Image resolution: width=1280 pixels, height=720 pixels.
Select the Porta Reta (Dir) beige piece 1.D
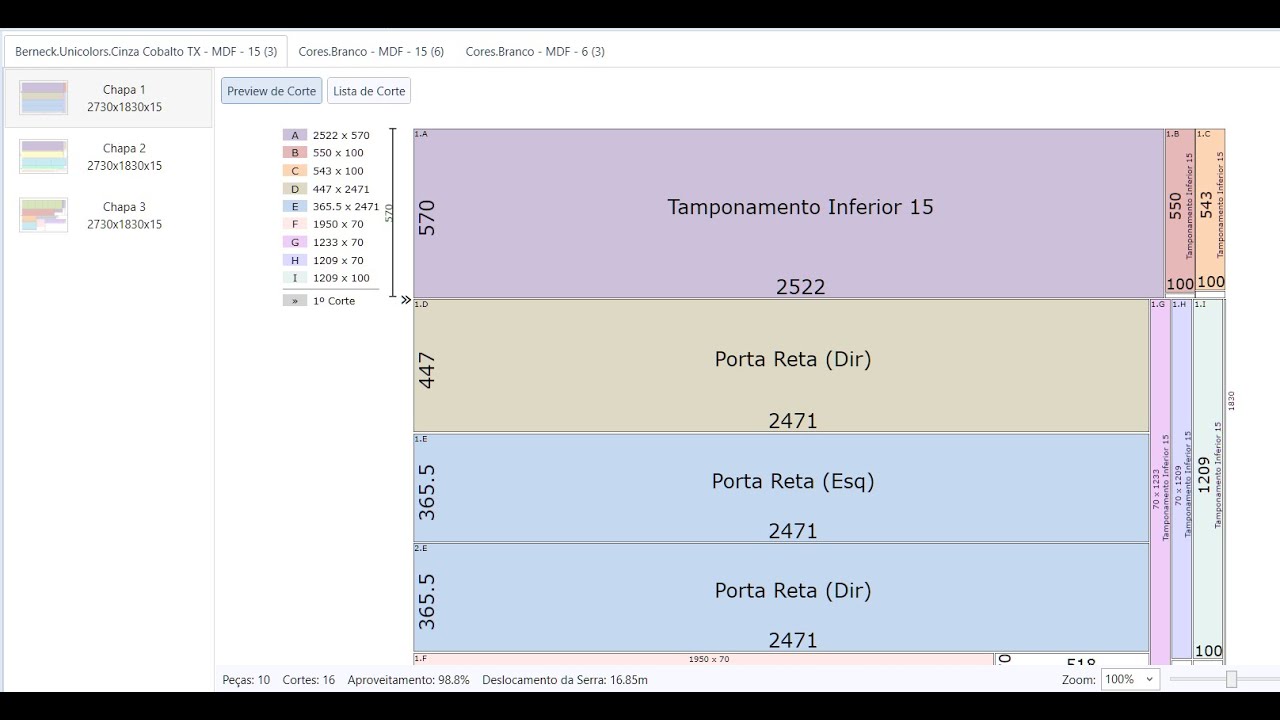click(781, 365)
